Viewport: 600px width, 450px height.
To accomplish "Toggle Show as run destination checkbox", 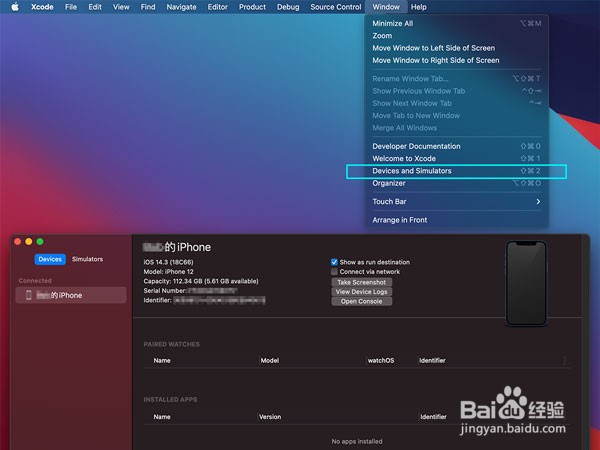I will coord(334,262).
